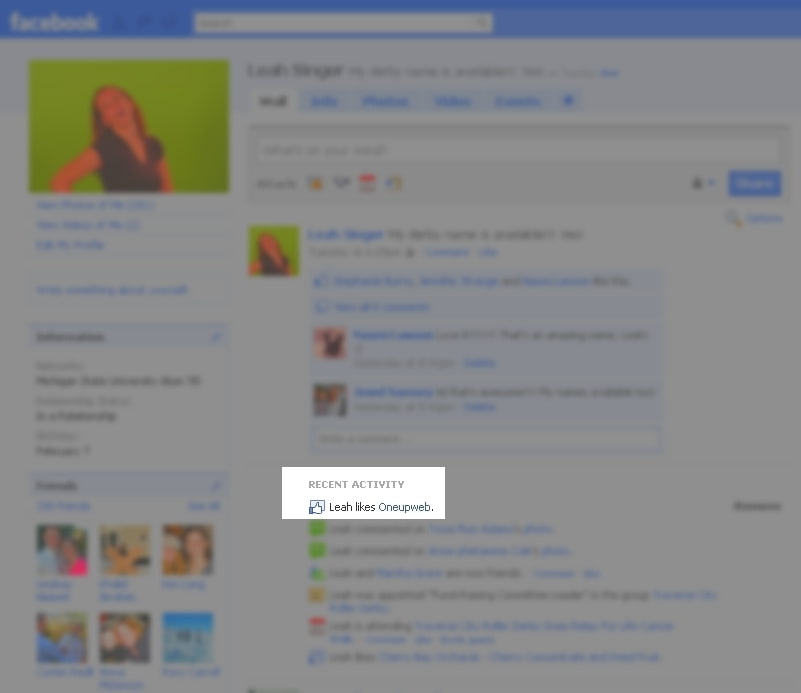Delete the second comment
The height and width of the screenshot is (693, 801).
pos(479,407)
